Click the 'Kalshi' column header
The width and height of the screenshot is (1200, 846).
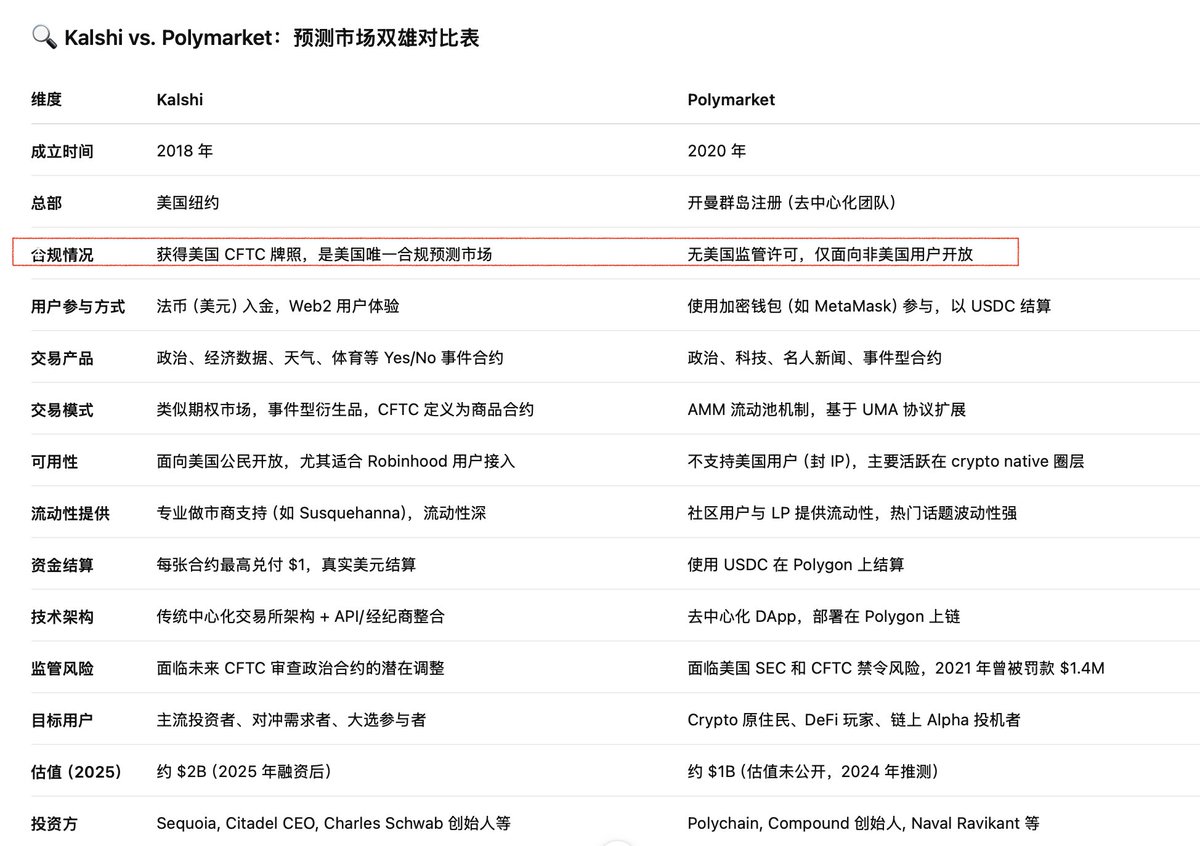180,99
